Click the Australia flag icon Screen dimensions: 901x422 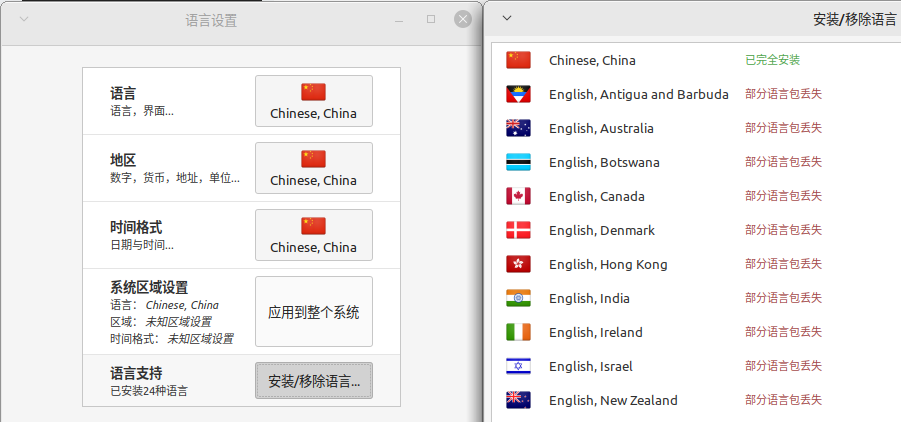tap(518, 128)
